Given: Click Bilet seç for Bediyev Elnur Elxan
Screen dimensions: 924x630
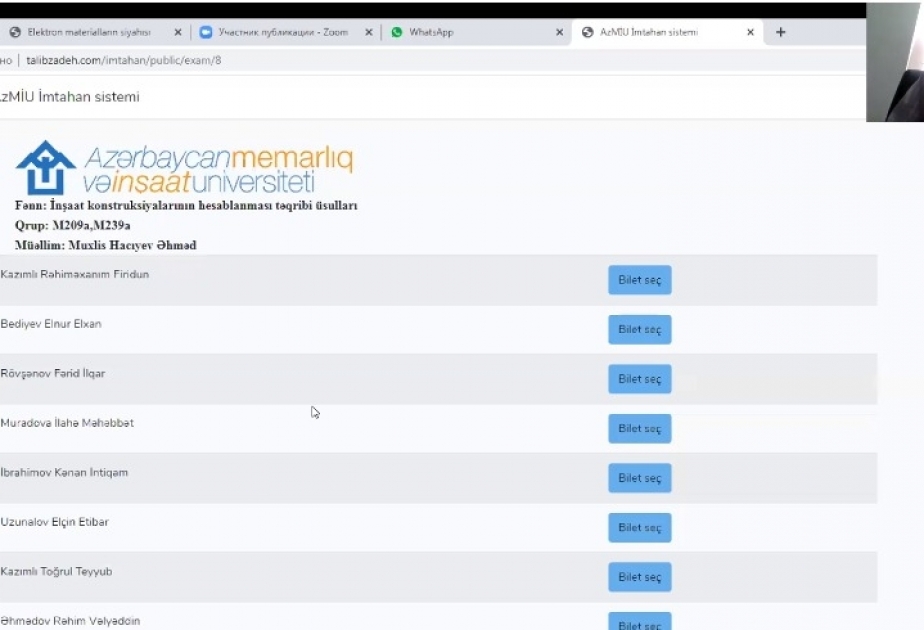Looking at the screenshot, I should (x=639, y=329).
